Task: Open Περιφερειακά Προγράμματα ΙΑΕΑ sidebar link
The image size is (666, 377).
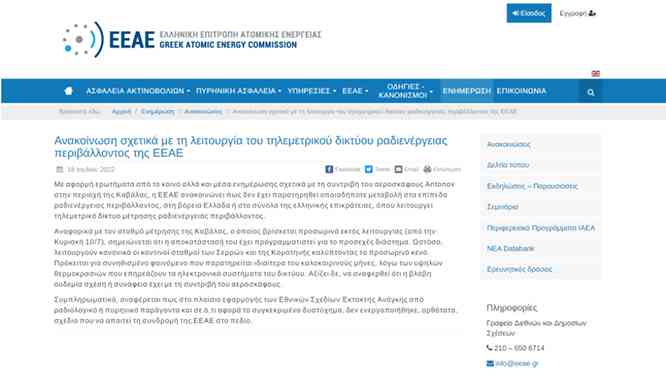Action: (x=541, y=228)
